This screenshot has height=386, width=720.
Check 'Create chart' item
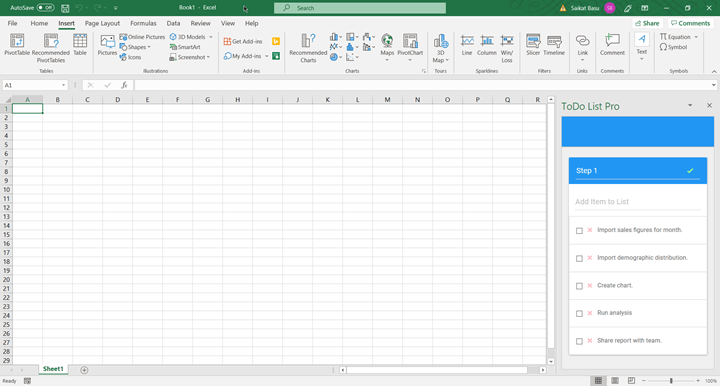(579, 286)
